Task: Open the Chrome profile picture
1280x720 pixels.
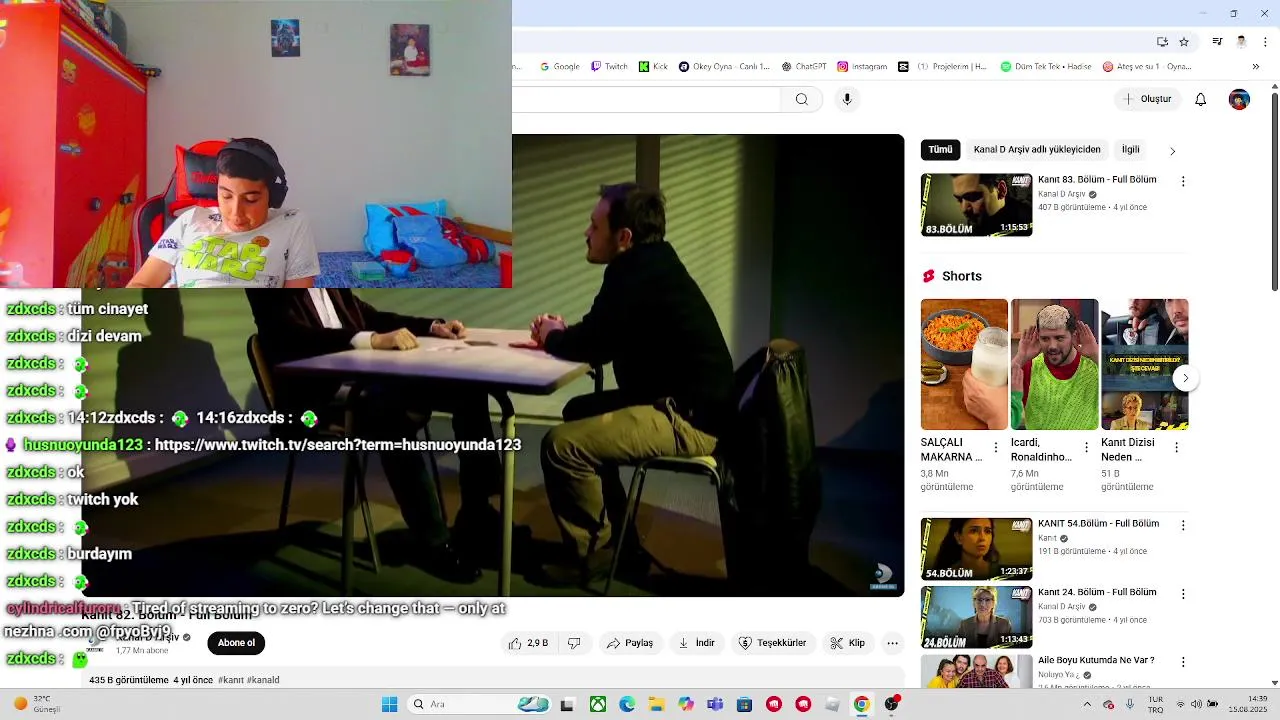Action: [1241, 42]
